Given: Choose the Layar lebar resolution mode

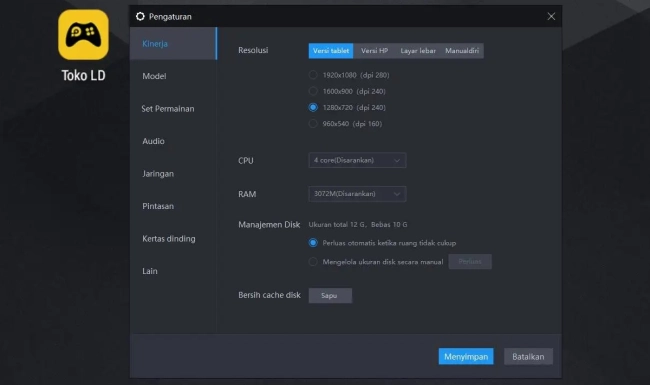Looking at the screenshot, I should coord(418,51).
